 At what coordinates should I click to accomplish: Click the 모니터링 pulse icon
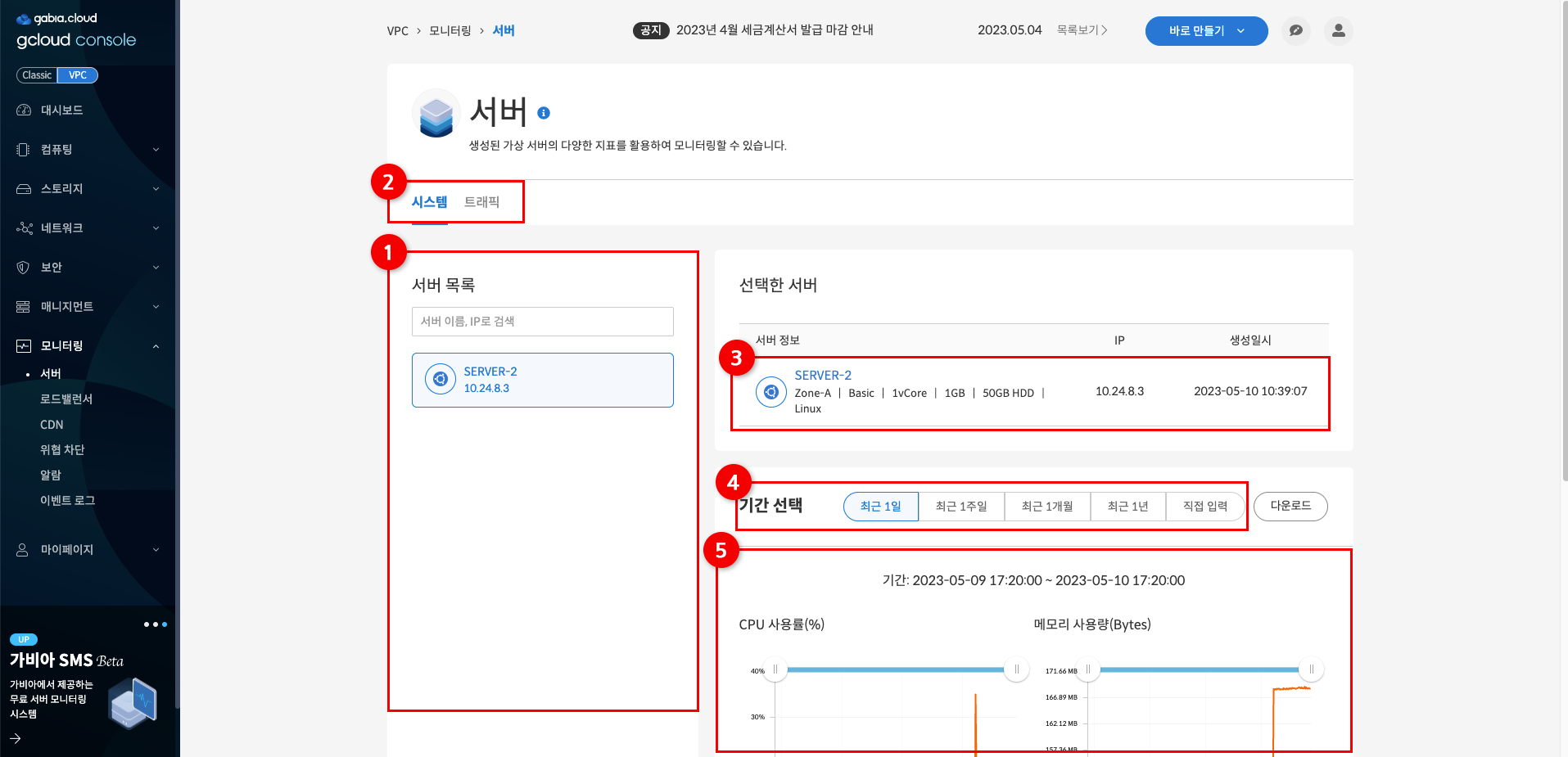(x=24, y=345)
